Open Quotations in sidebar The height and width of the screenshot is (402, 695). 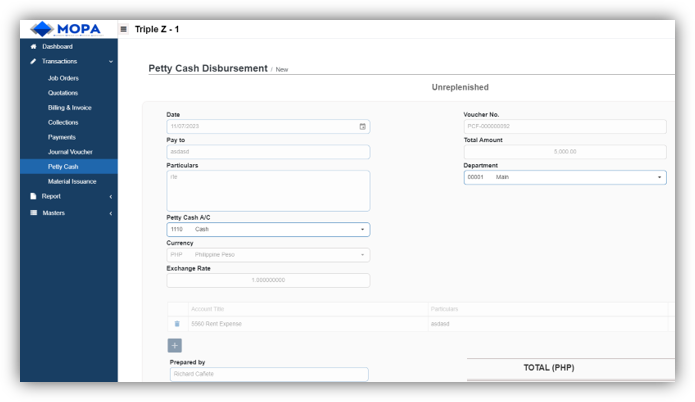point(63,93)
